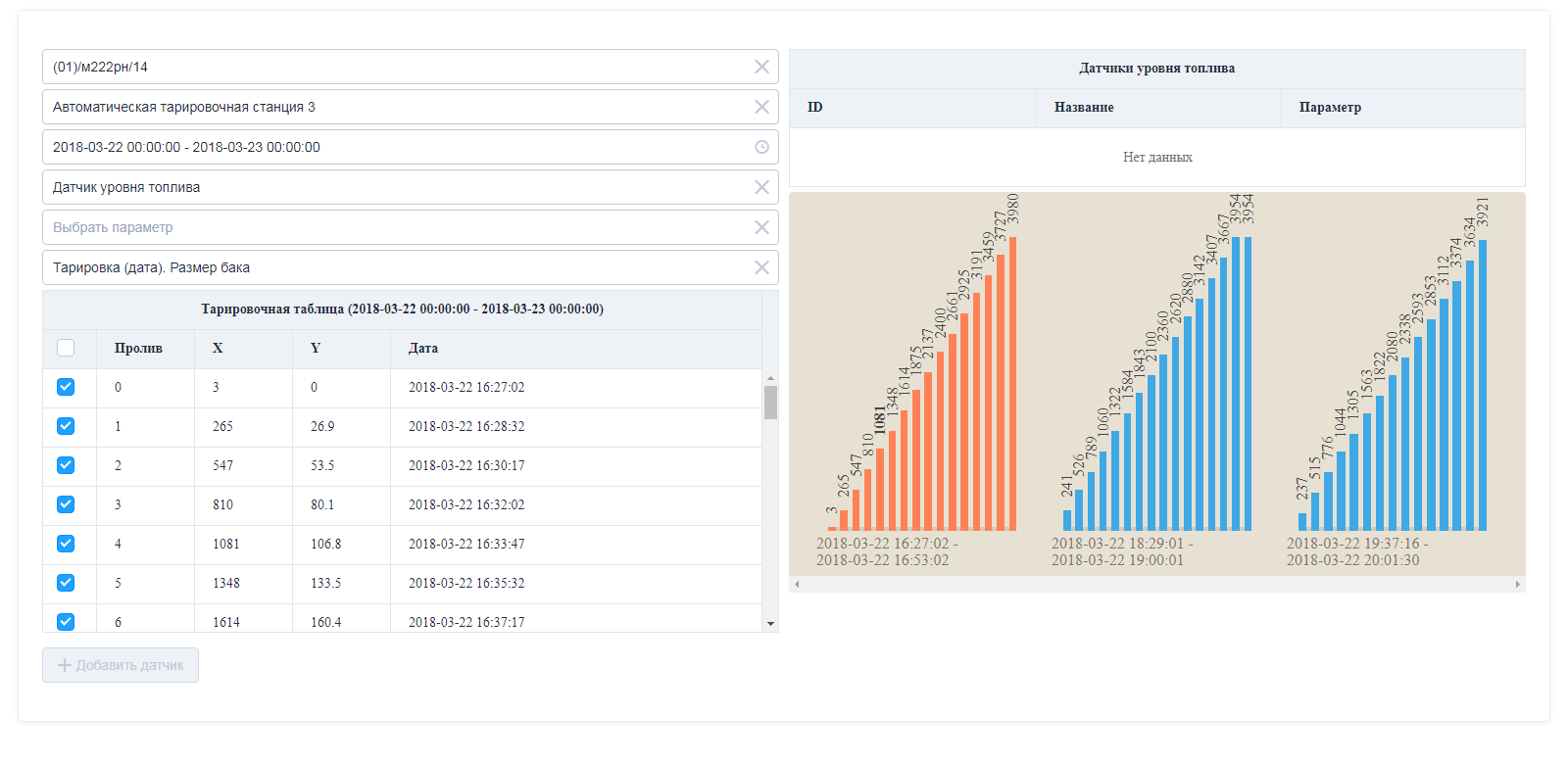Click the Название column header

coord(1084,108)
